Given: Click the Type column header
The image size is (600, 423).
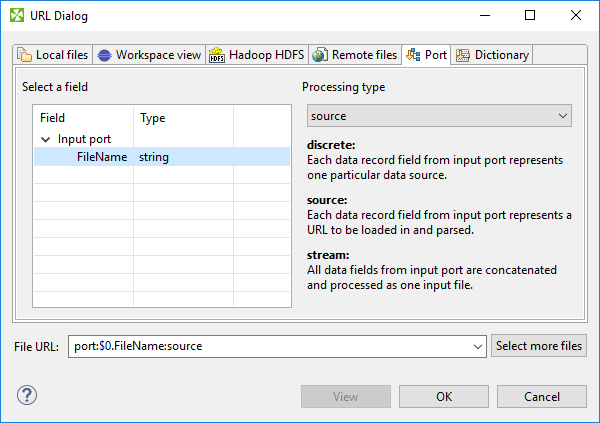Looking at the screenshot, I should tap(153, 118).
